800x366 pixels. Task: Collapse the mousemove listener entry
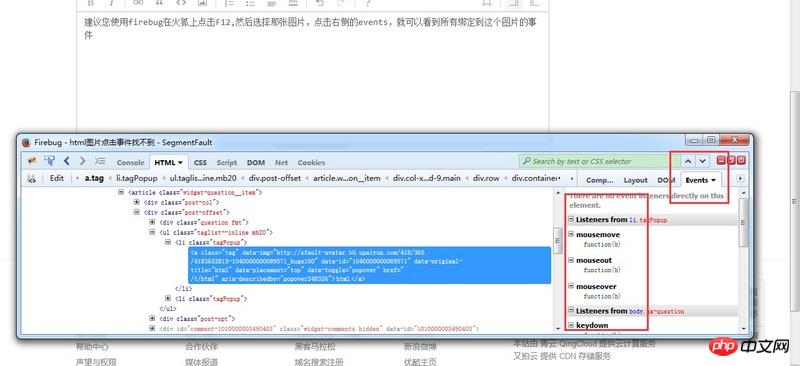[x=571, y=234]
